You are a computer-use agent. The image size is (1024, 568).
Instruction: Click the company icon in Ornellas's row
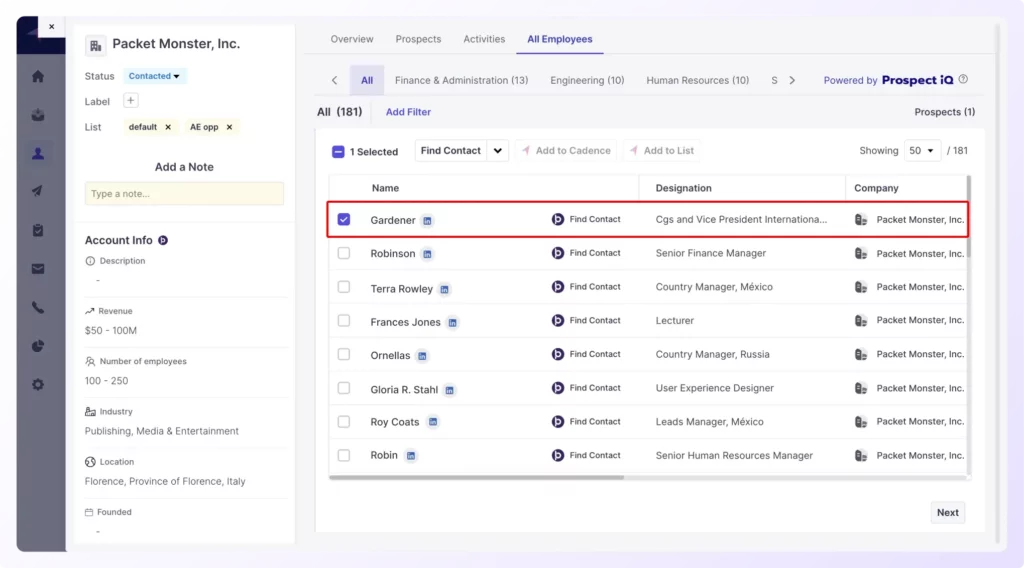[x=861, y=355]
